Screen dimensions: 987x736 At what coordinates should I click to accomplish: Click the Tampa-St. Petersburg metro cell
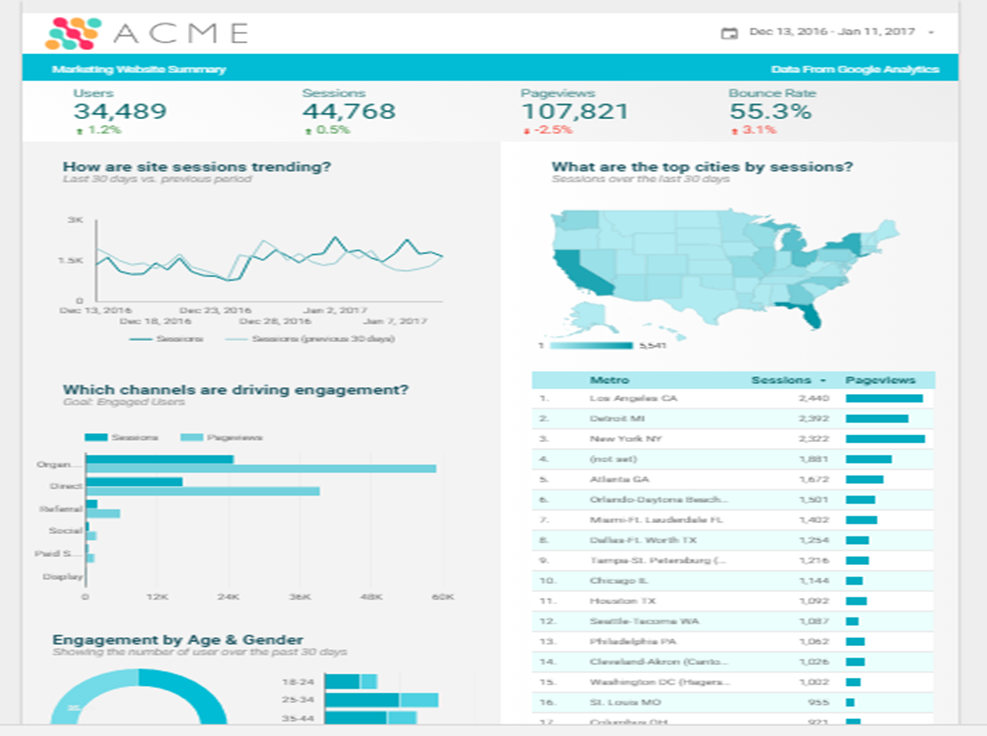click(658, 560)
